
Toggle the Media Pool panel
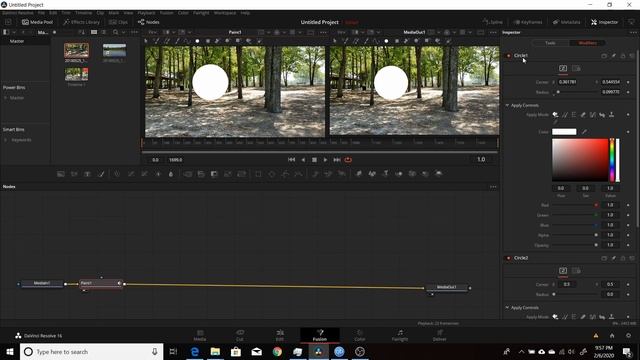pos(37,22)
